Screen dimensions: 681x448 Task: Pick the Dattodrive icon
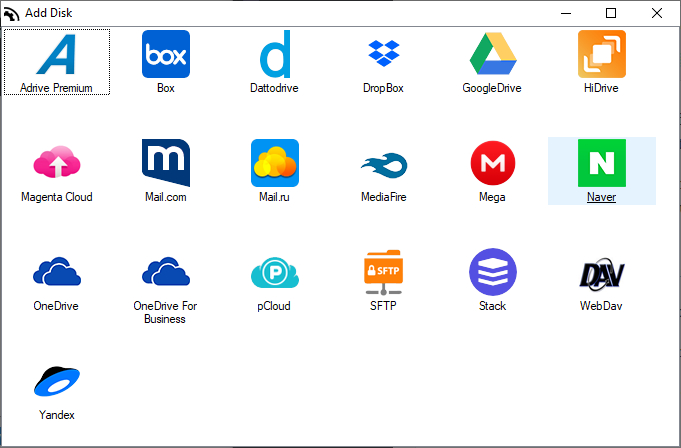pyautogui.click(x=275, y=55)
